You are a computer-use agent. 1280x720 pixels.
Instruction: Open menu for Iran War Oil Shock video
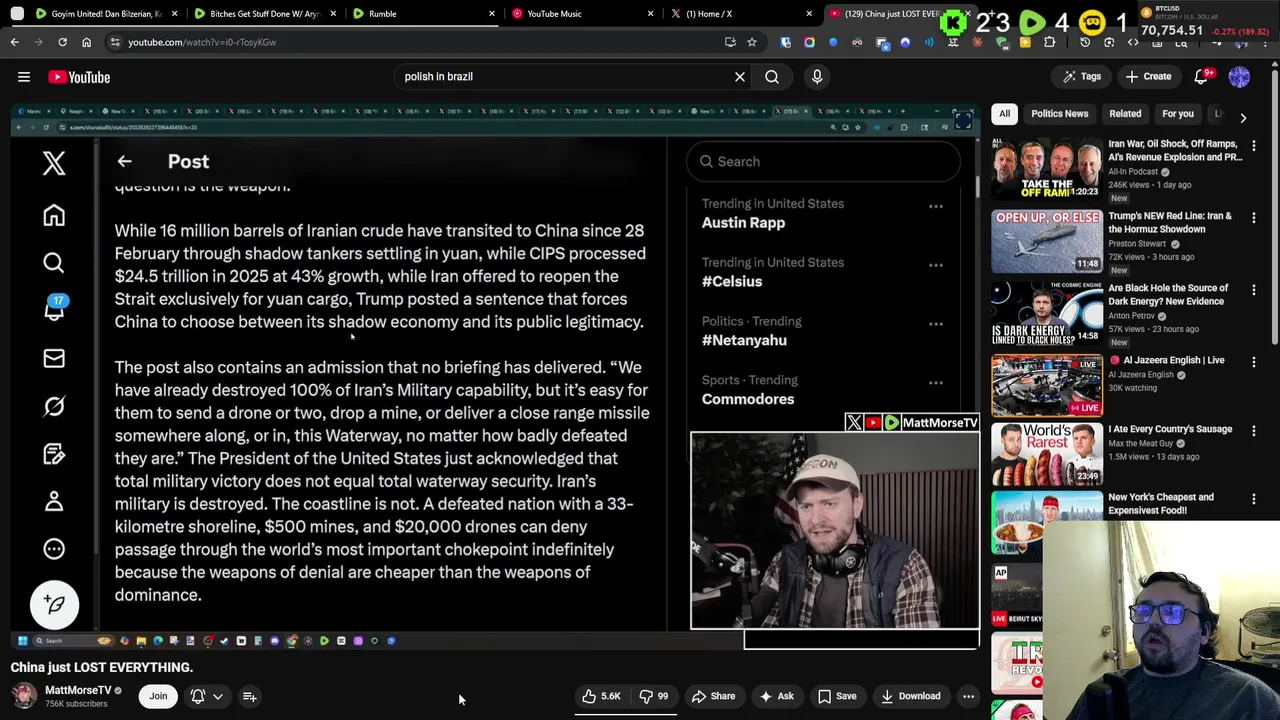pyautogui.click(x=1254, y=146)
